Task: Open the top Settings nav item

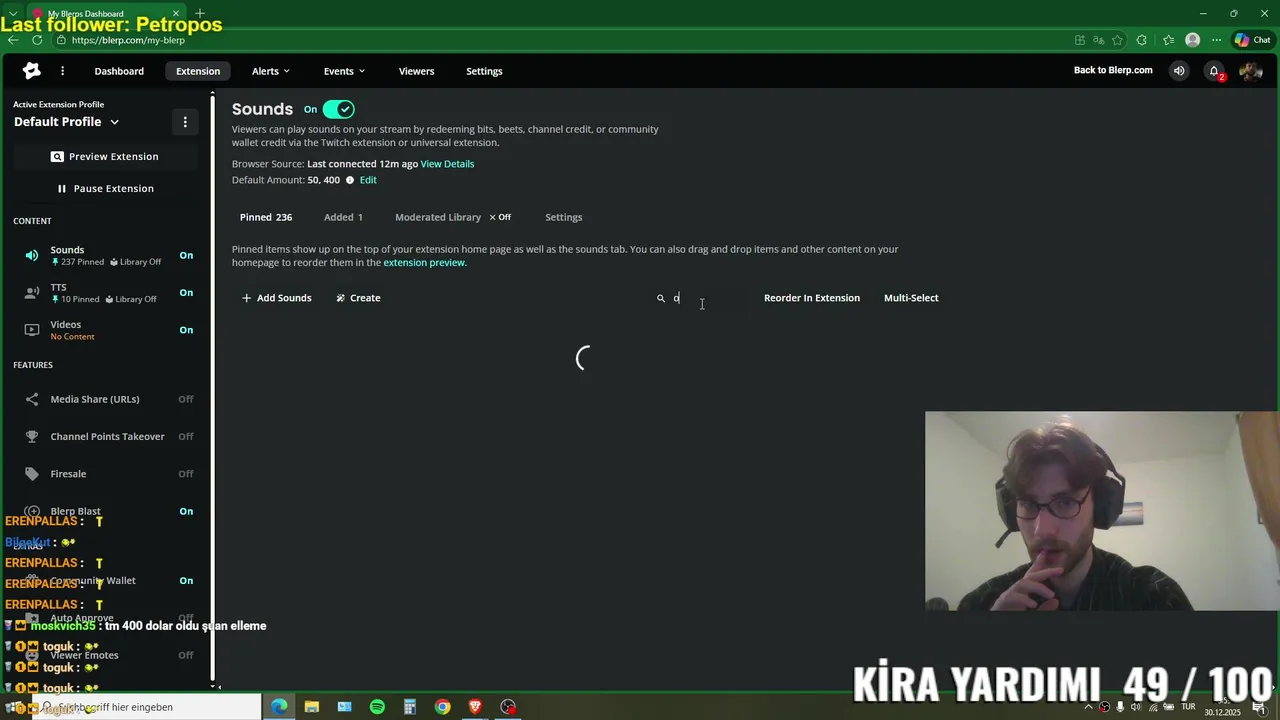Action: point(484,71)
